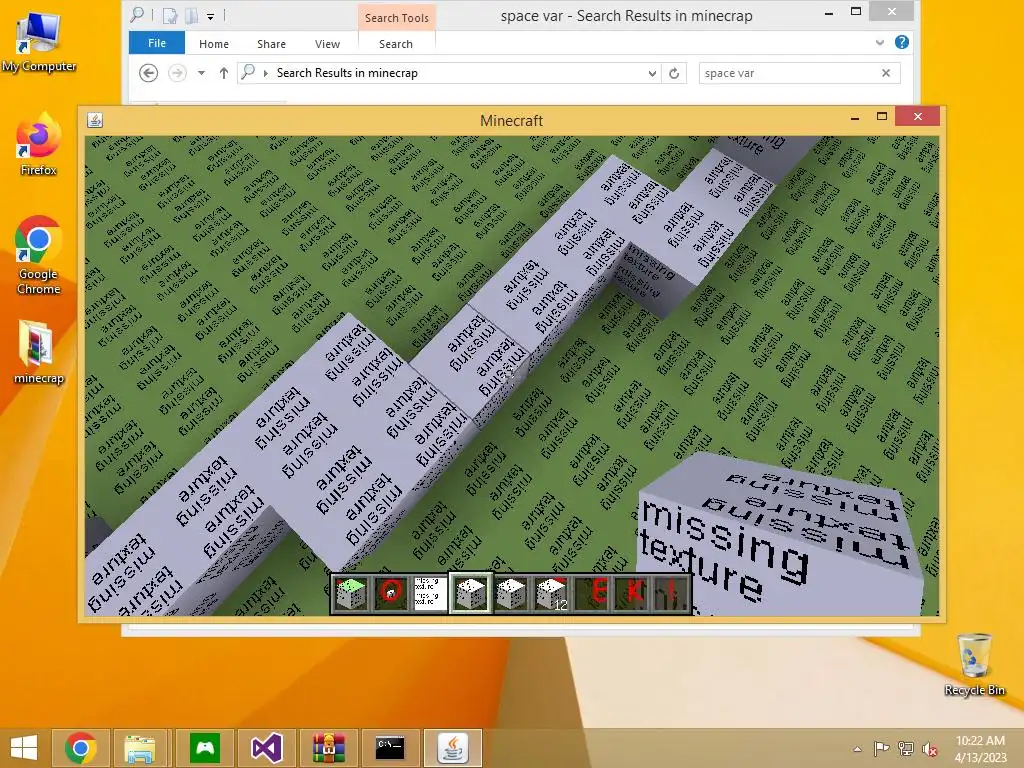The width and height of the screenshot is (1024, 768).
Task: Refresh the Explorer search results
Action: [674, 73]
